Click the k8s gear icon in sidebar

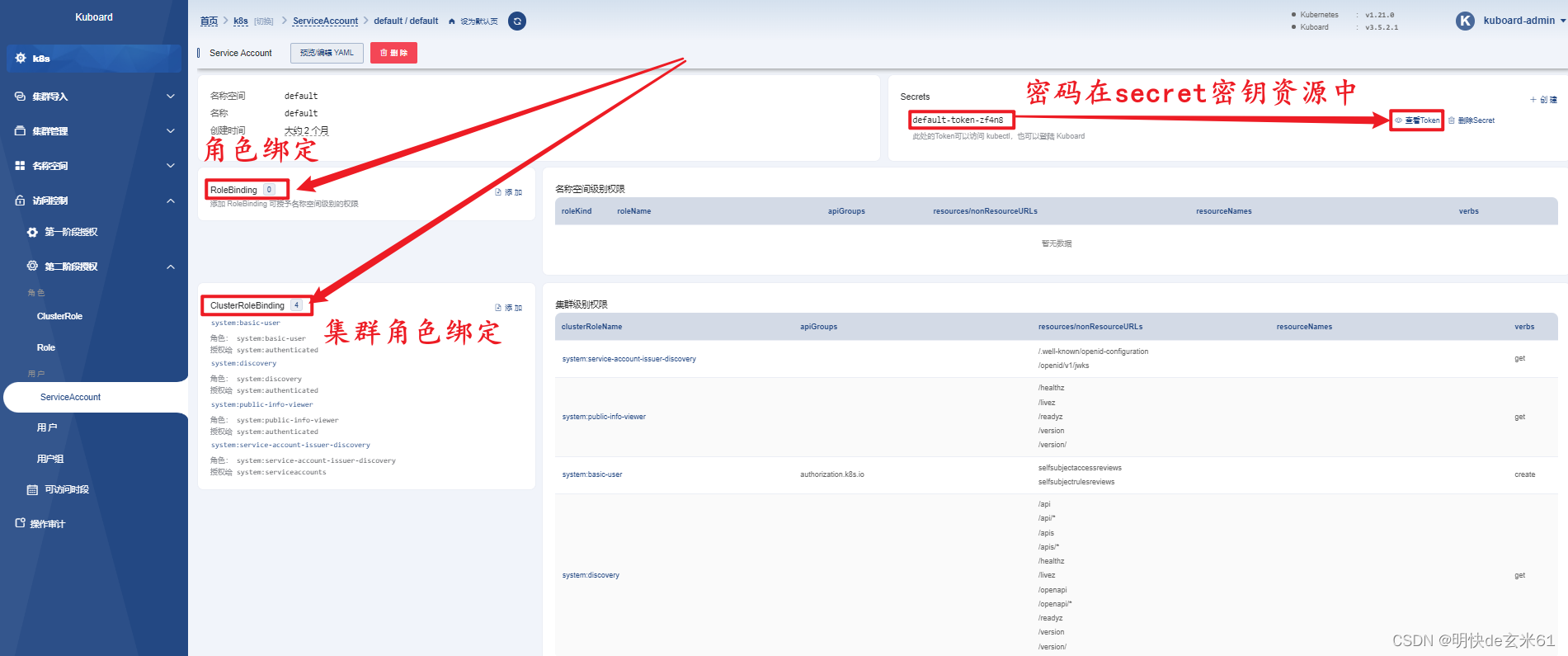tap(21, 58)
